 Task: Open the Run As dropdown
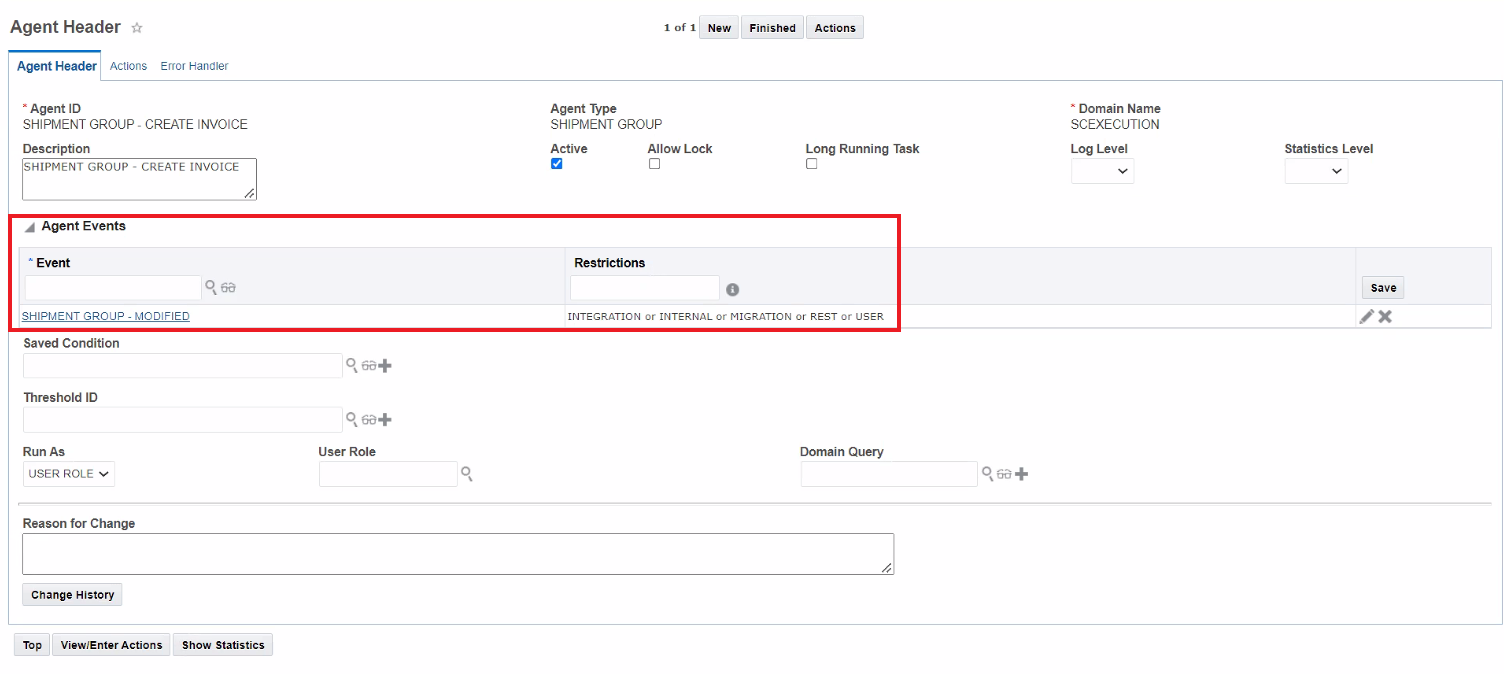tap(69, 474)
